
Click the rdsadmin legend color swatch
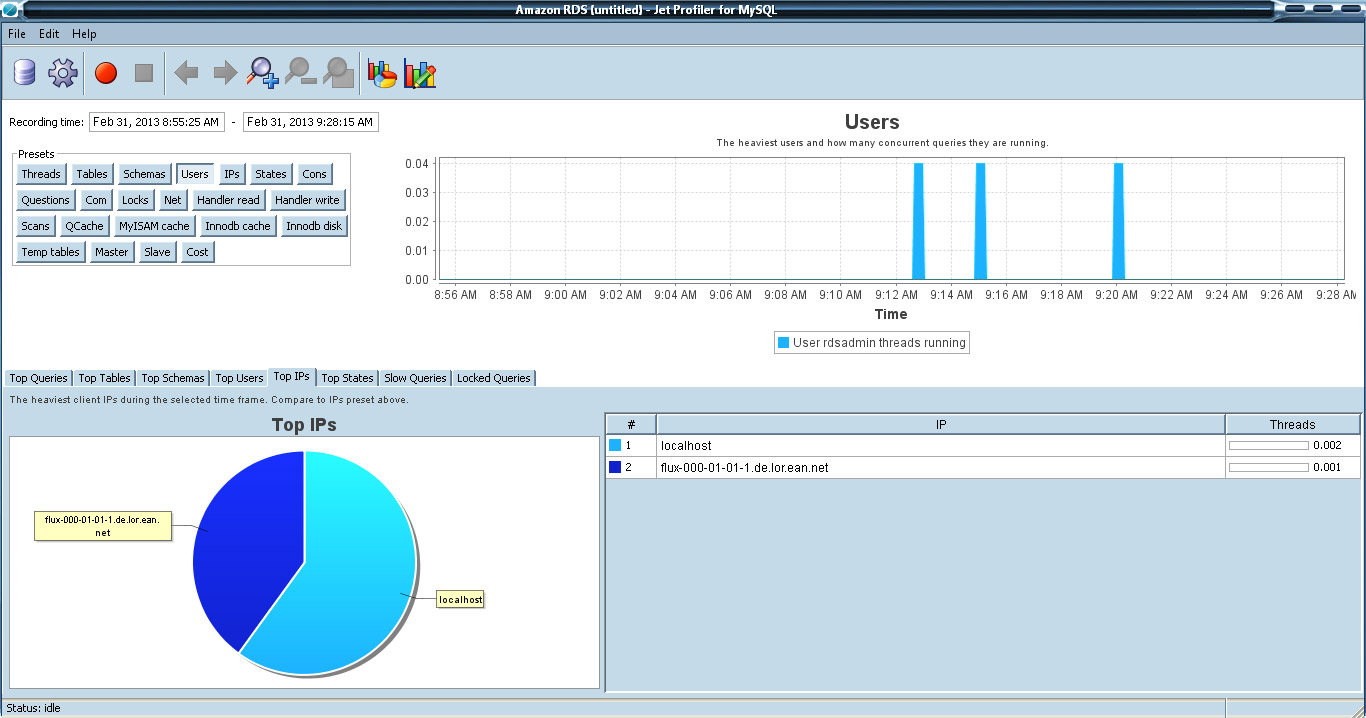(783, 343)
